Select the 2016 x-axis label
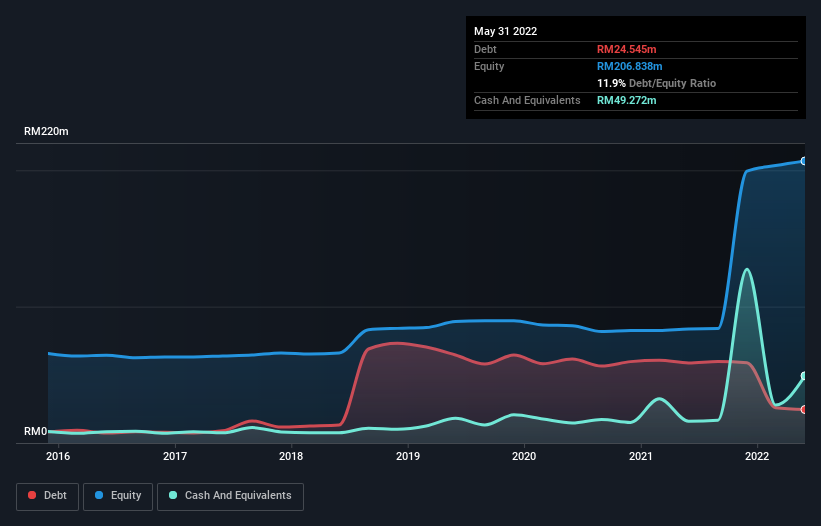Viewport: 821px width, 526px height. pyautogui.click(x=58, y=456)
